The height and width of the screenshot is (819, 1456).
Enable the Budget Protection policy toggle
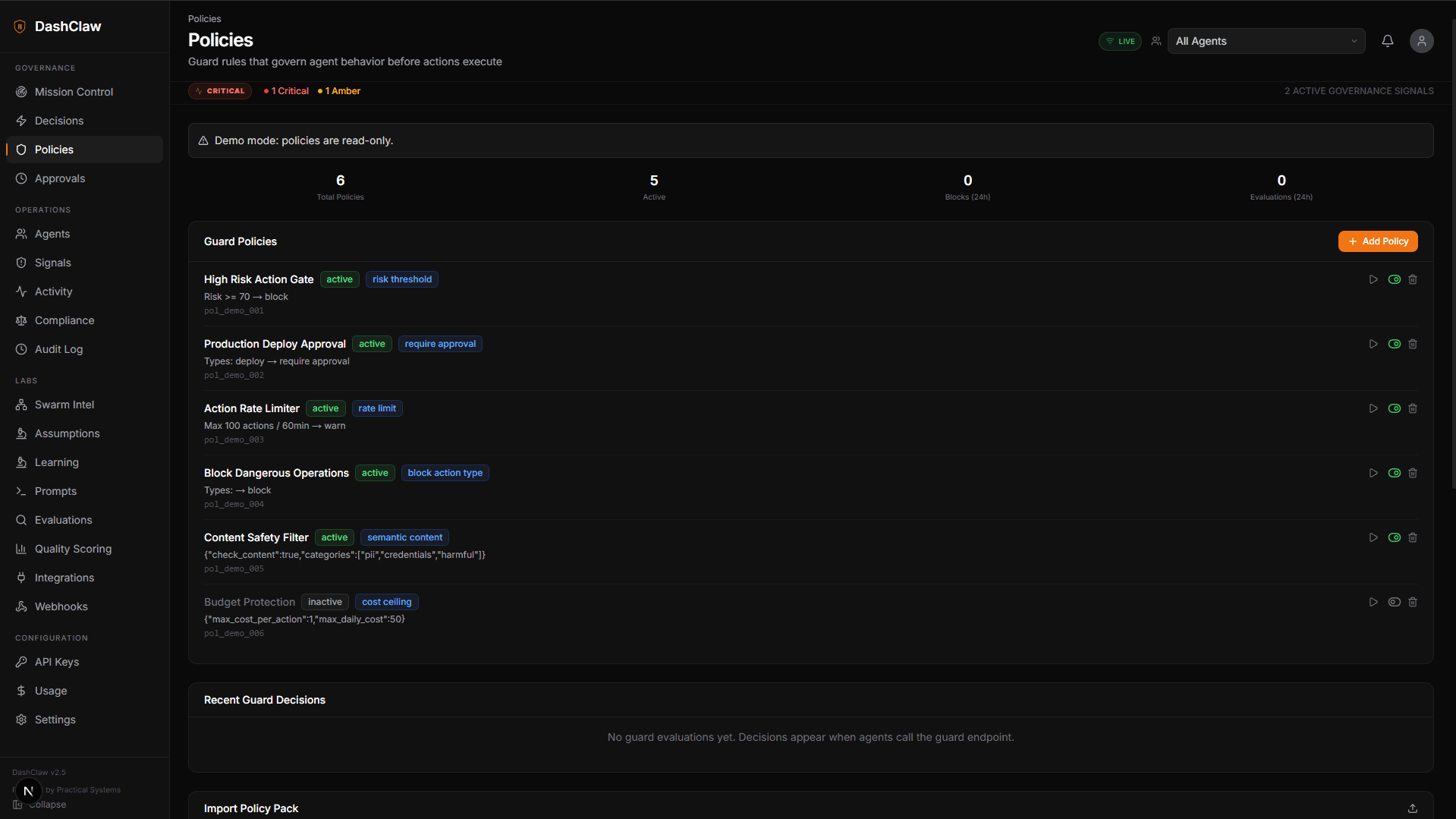tap(1395, 602)
